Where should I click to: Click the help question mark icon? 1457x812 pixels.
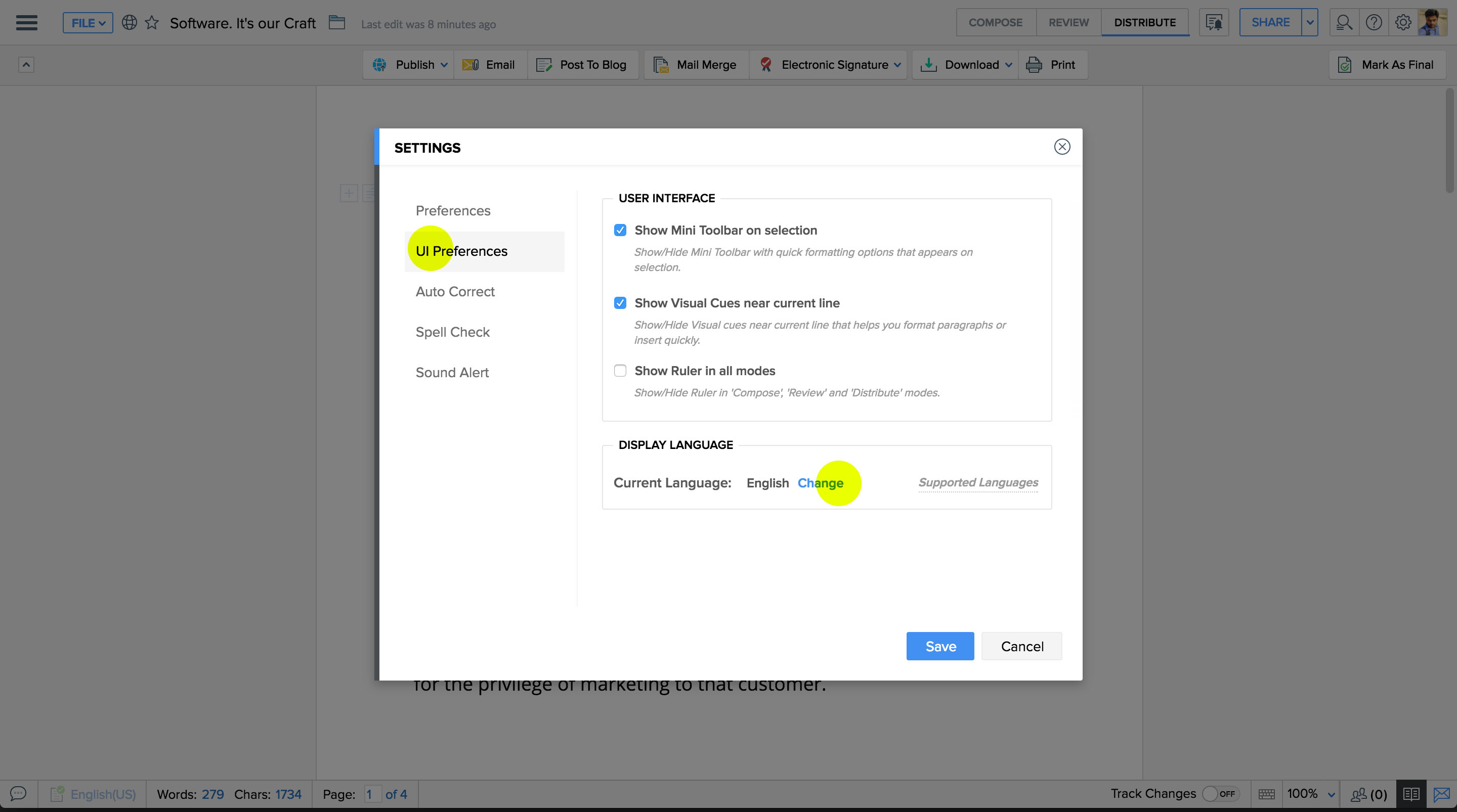1374,23
